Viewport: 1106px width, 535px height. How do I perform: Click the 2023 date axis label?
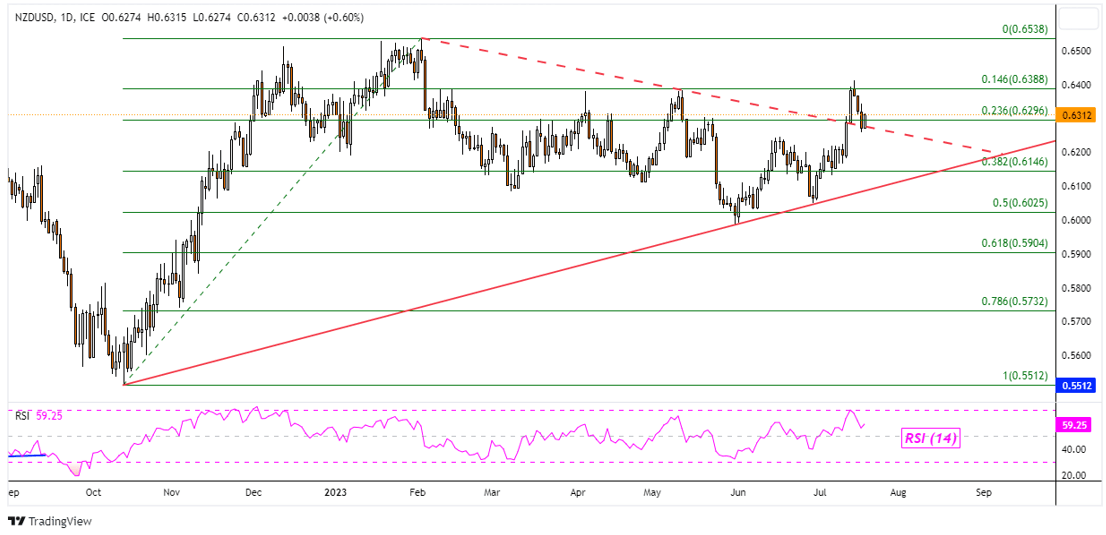point(335,493)
